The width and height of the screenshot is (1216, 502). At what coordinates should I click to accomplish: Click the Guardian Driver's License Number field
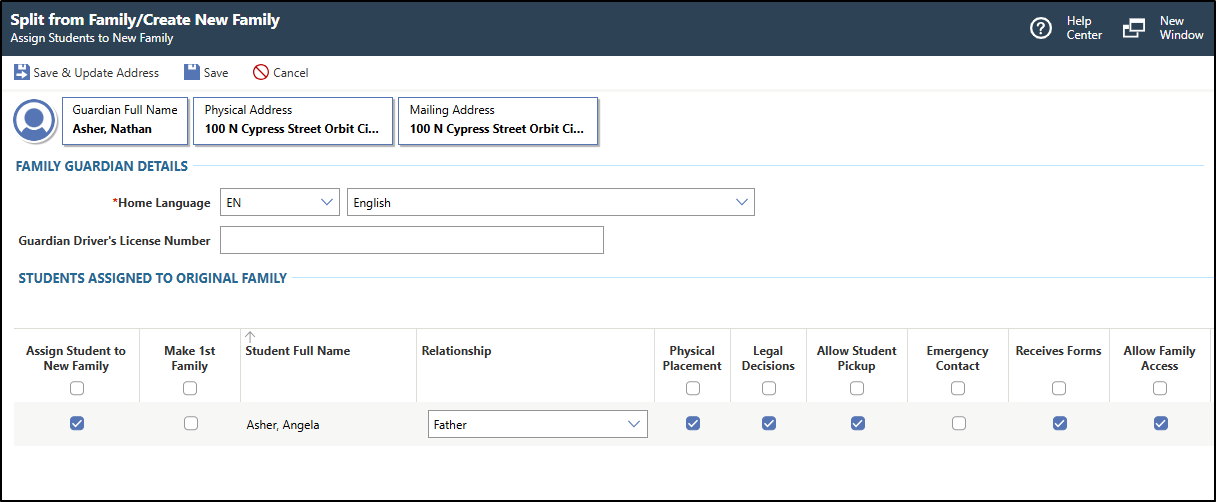[411, 240]
